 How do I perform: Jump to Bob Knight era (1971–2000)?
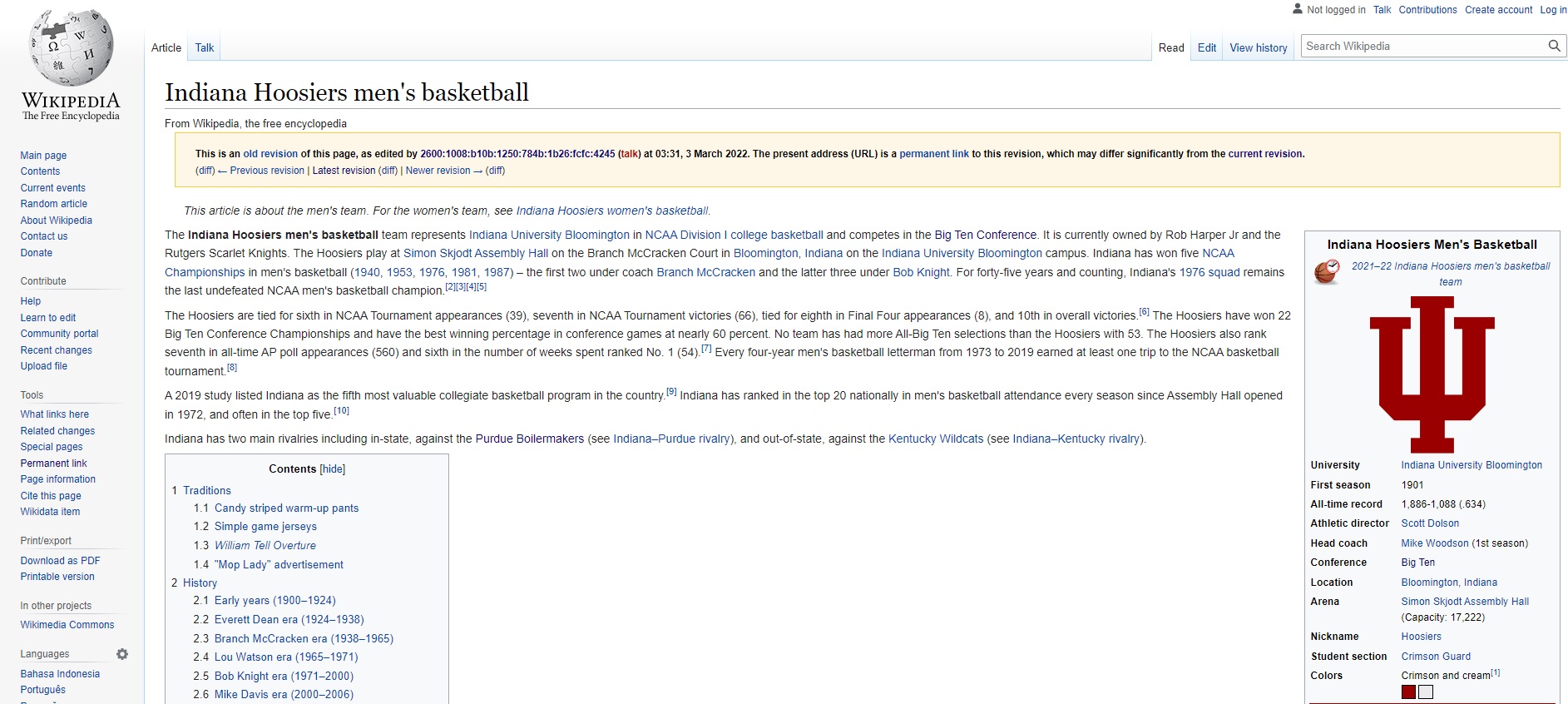coord(284,677)
